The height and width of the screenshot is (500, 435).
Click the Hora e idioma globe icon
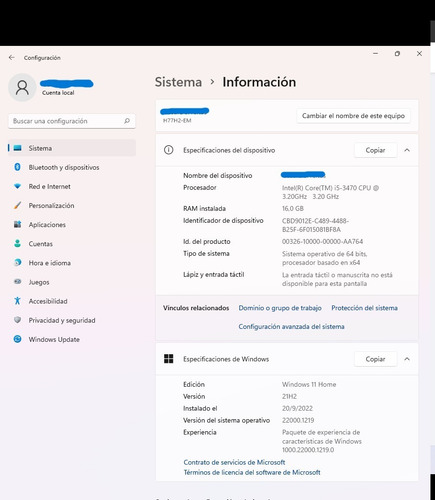18,263
